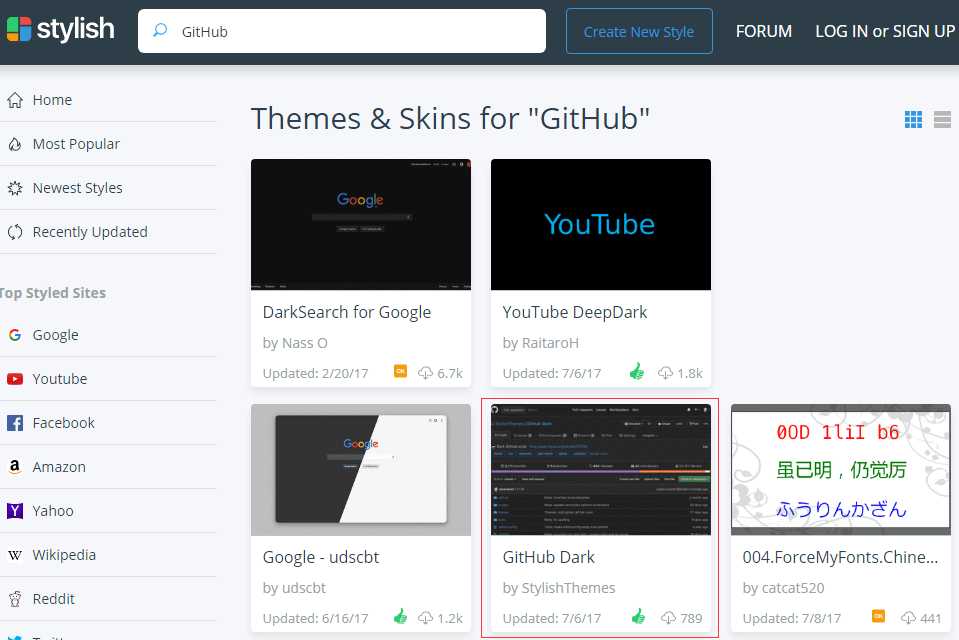The width and height of the screenshot is (959, 640).
Task: Click the Yahoo Y icon
Action: (15, 510)
